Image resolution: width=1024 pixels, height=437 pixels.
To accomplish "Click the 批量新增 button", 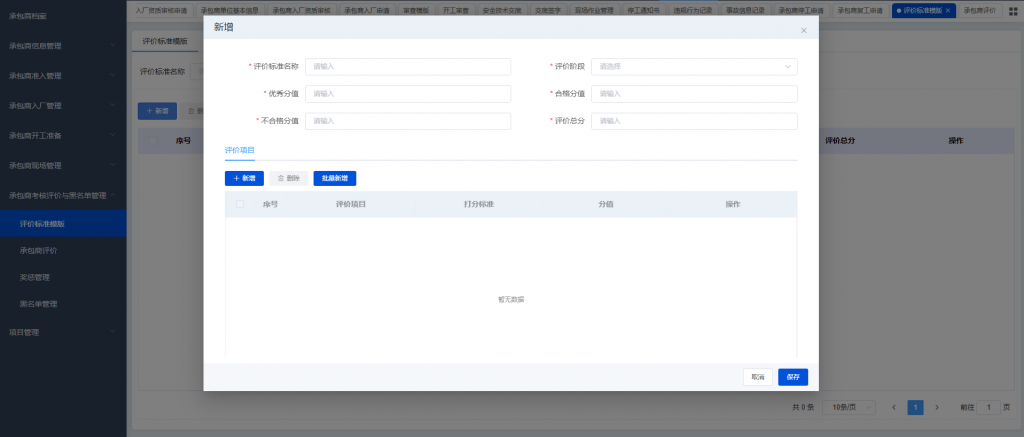I will point(335,178).
